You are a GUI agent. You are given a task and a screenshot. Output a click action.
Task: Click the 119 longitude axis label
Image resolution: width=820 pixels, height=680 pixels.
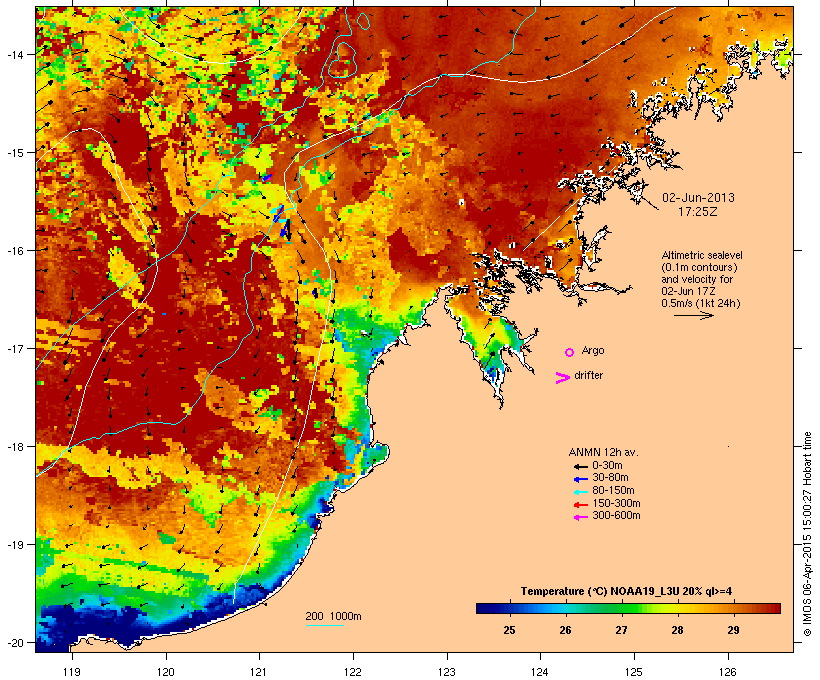point(72,672)
